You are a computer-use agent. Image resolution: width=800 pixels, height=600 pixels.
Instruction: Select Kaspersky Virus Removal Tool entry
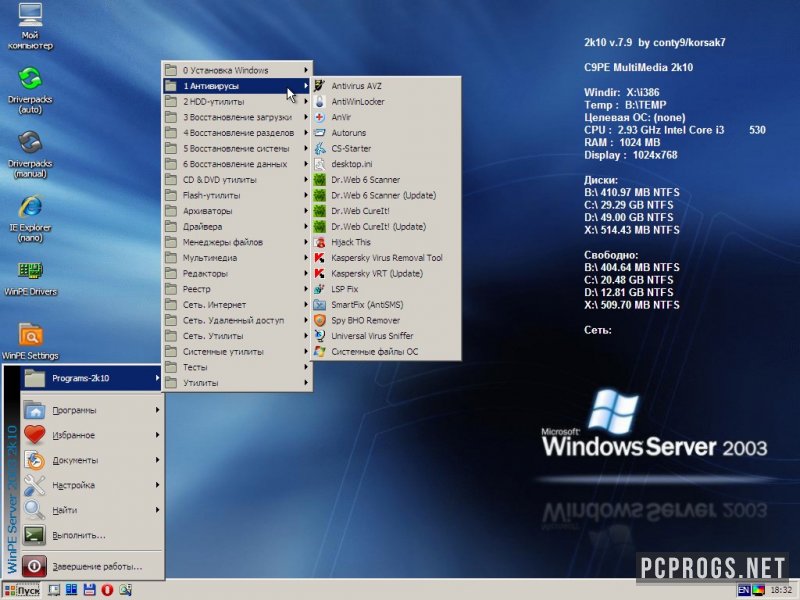[386, 258]
